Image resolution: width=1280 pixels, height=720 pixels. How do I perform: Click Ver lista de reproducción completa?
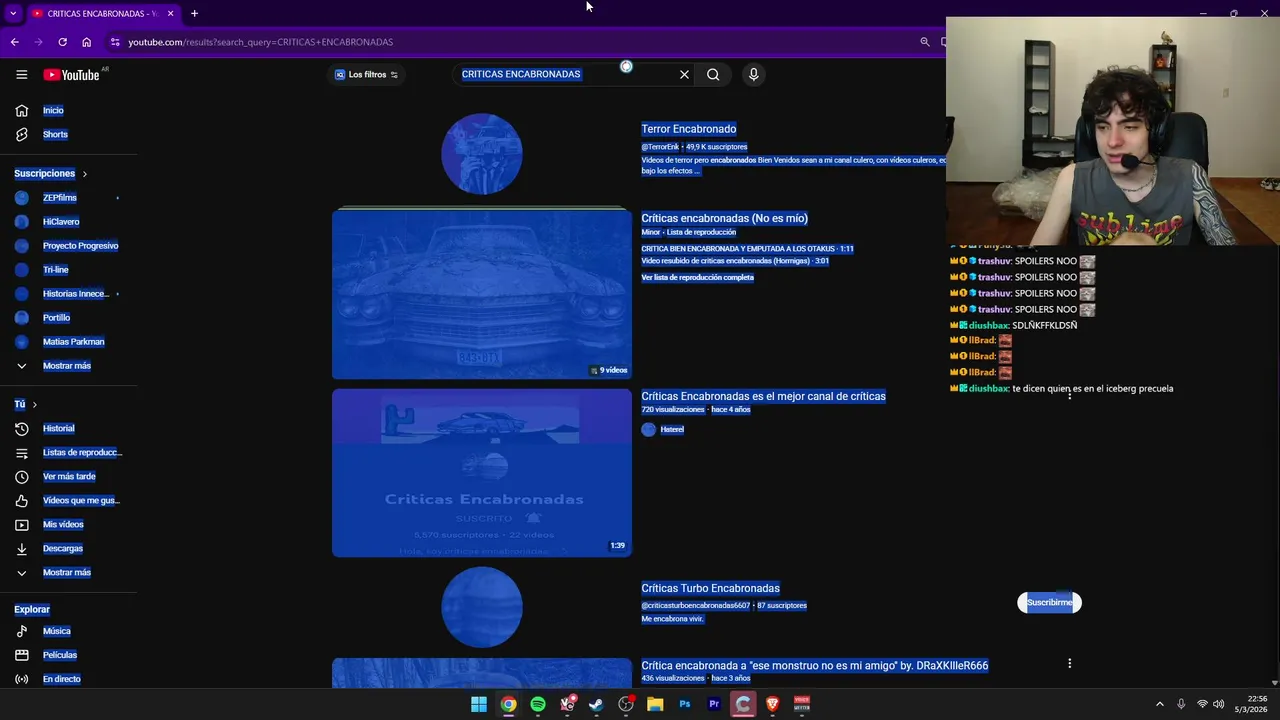coord(697,277)
